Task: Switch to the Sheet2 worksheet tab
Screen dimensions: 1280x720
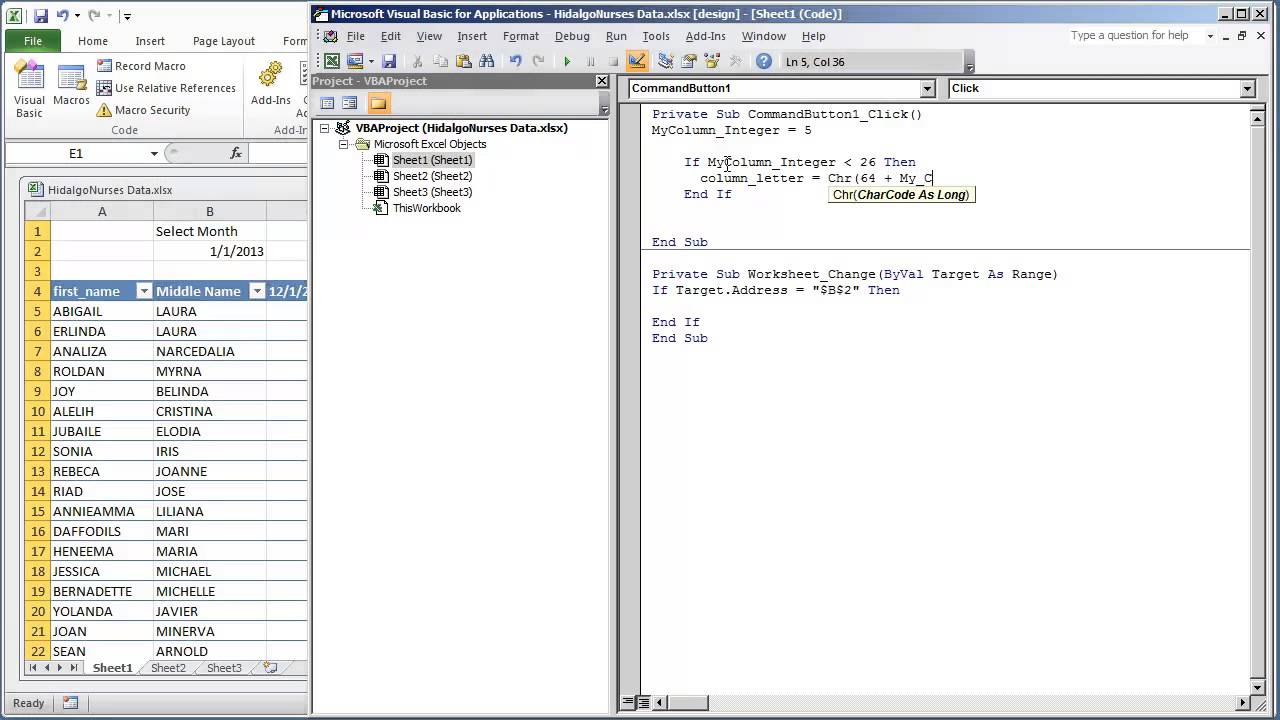Action: tap(168, 668)
